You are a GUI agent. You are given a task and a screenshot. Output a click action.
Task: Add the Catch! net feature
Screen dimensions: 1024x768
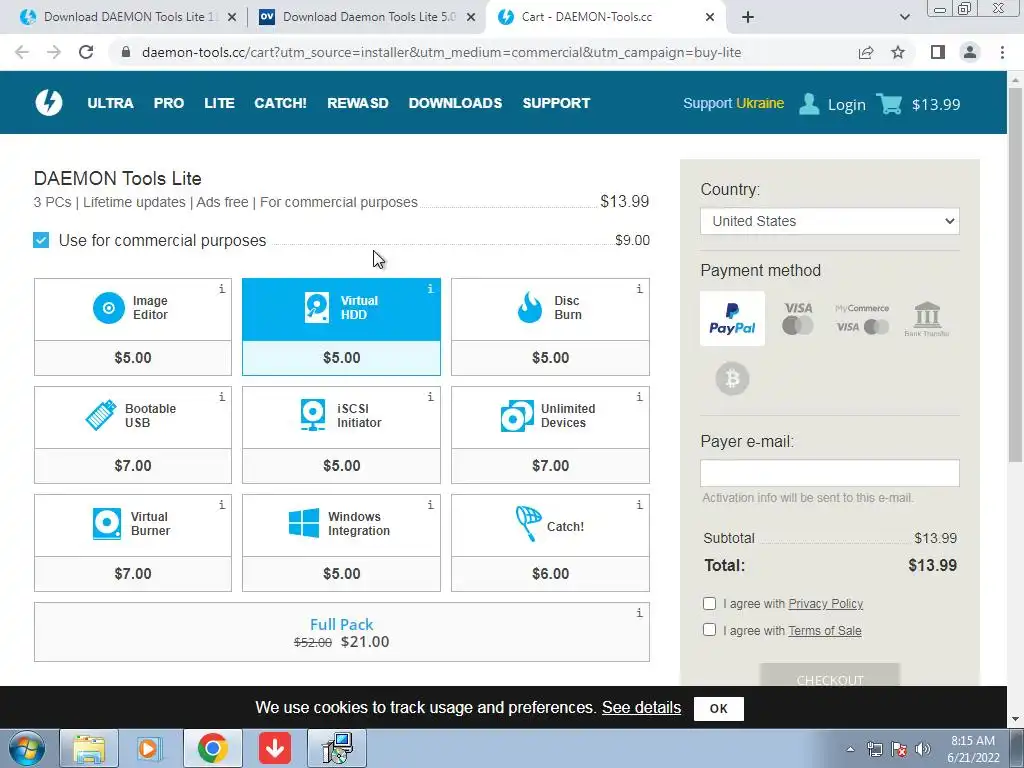551,543
